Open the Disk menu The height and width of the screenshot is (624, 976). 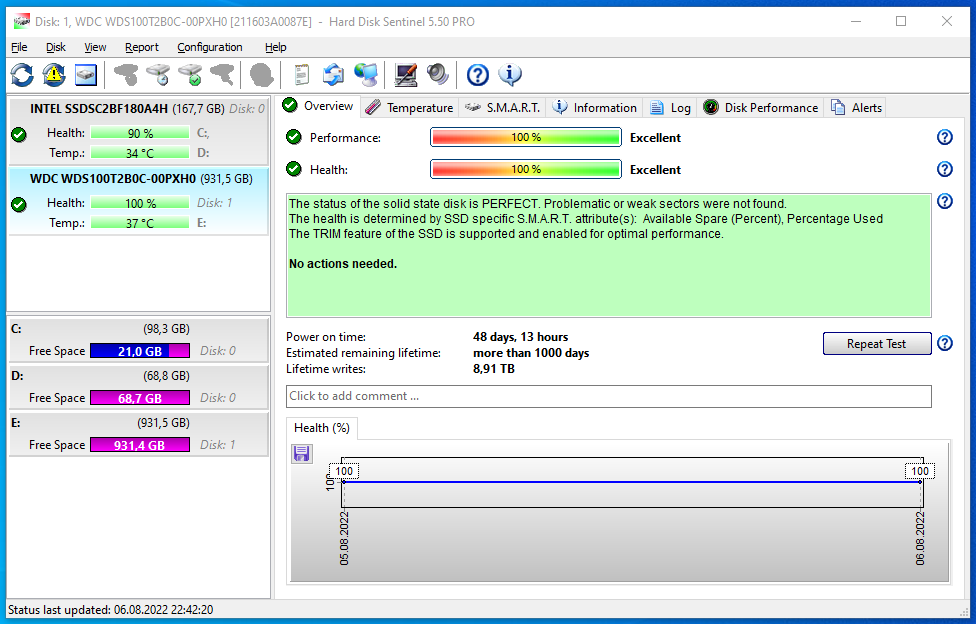[55, 47]
